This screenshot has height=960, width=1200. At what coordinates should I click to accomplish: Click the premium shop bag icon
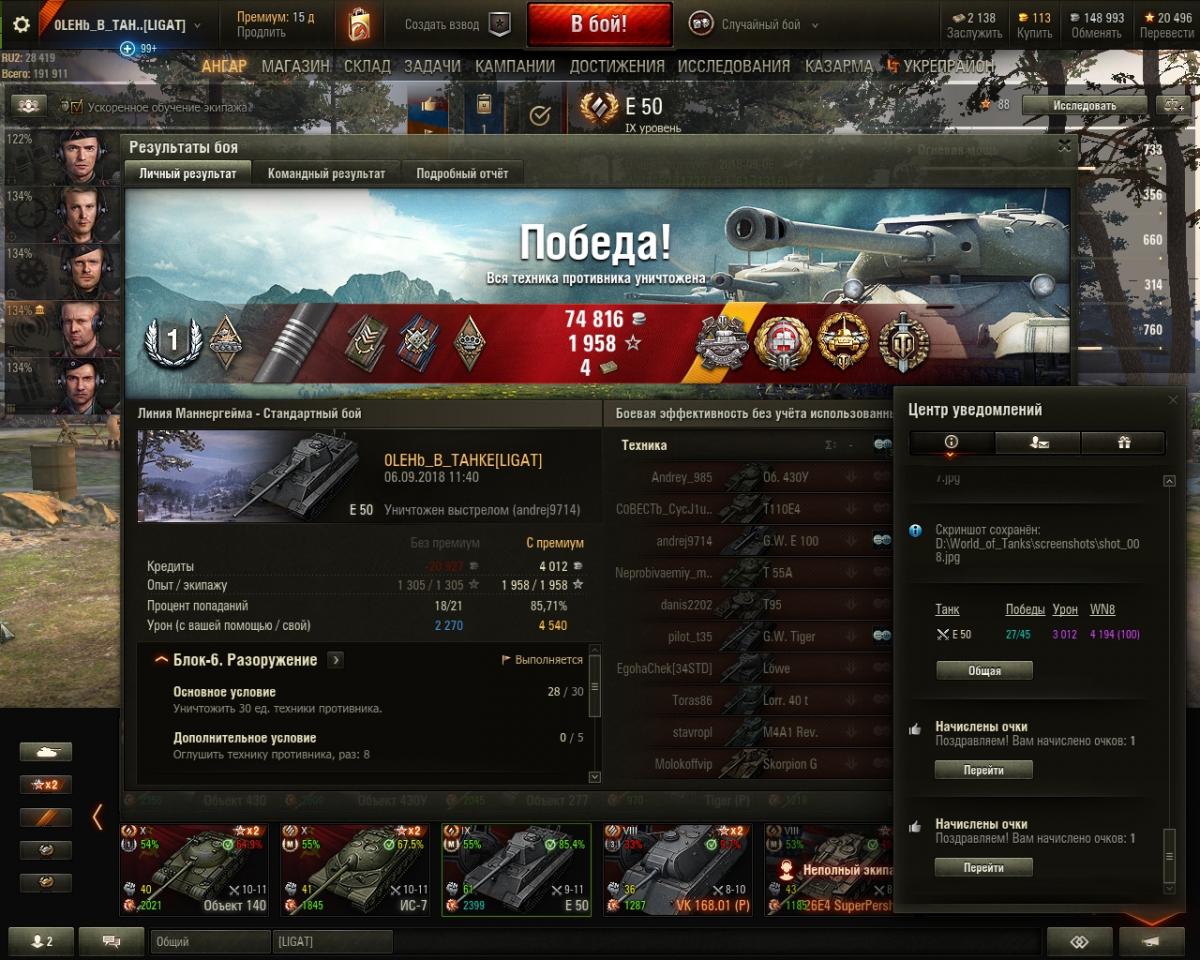pos(359,24)
